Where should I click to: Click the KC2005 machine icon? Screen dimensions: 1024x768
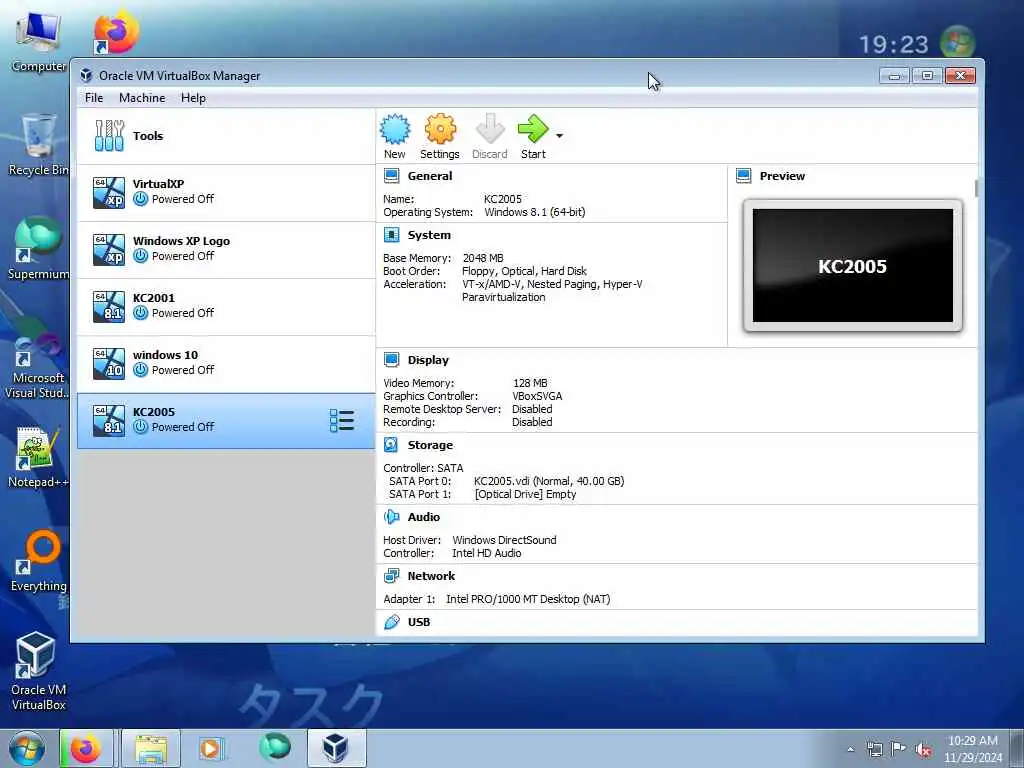(108, 420)
